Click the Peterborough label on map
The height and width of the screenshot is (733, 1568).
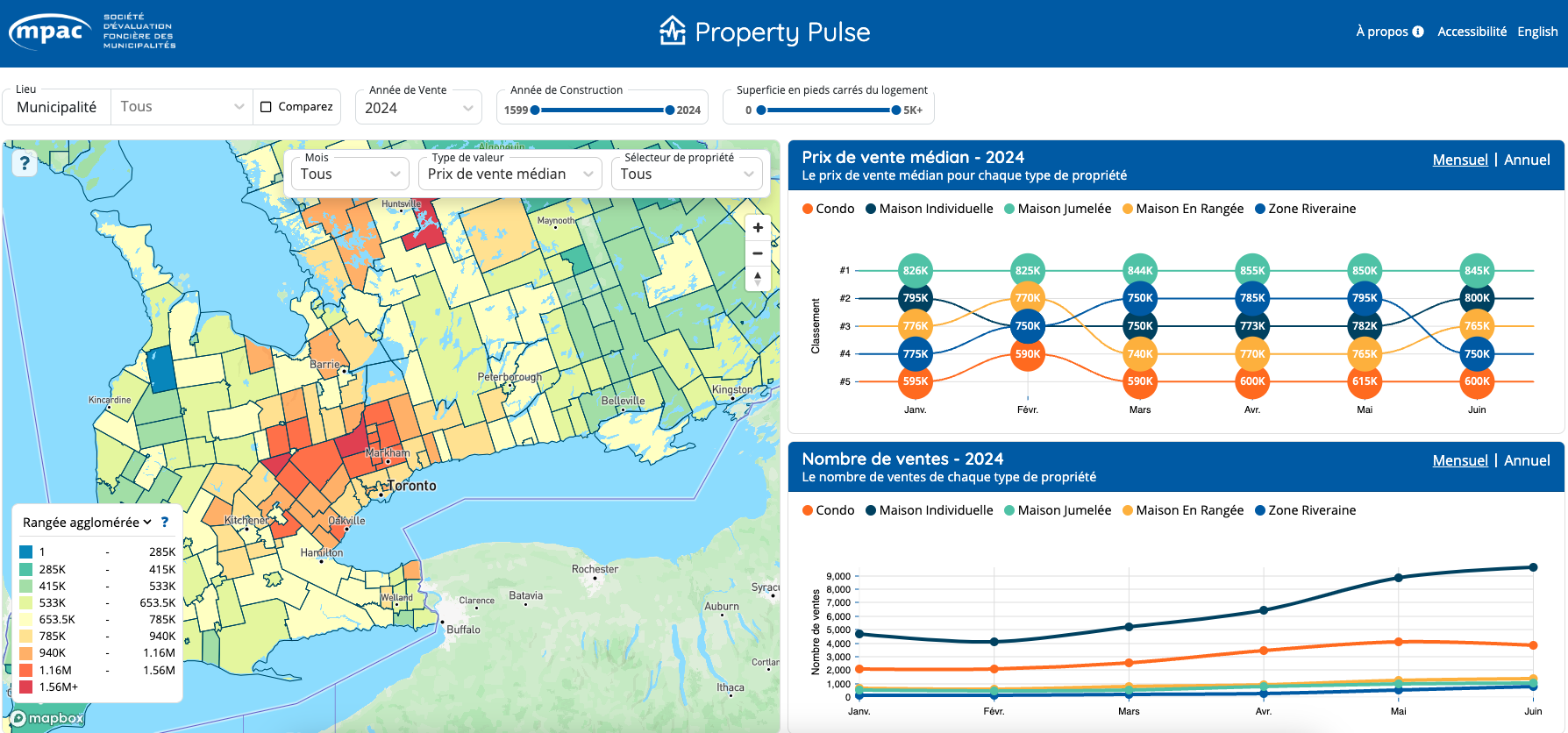510,377
